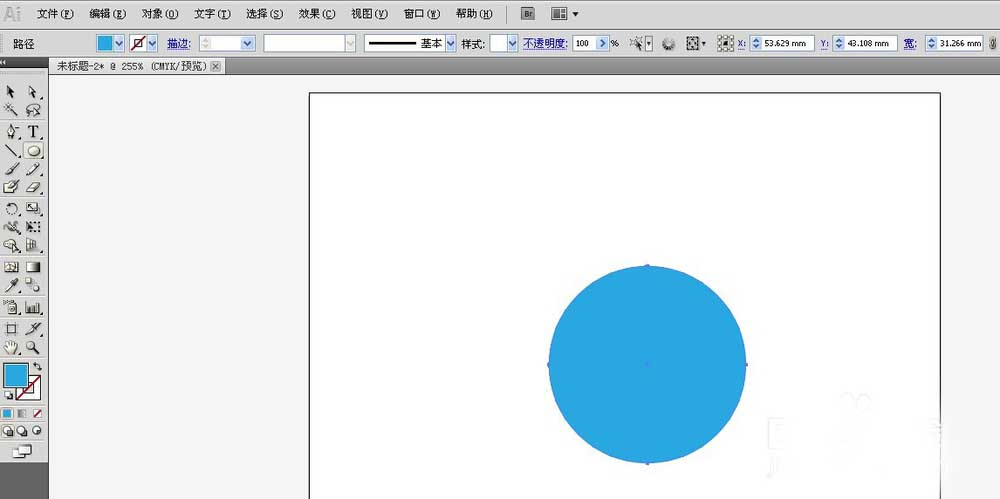
Task: Select the Free Transform tool
Action: 33,227
